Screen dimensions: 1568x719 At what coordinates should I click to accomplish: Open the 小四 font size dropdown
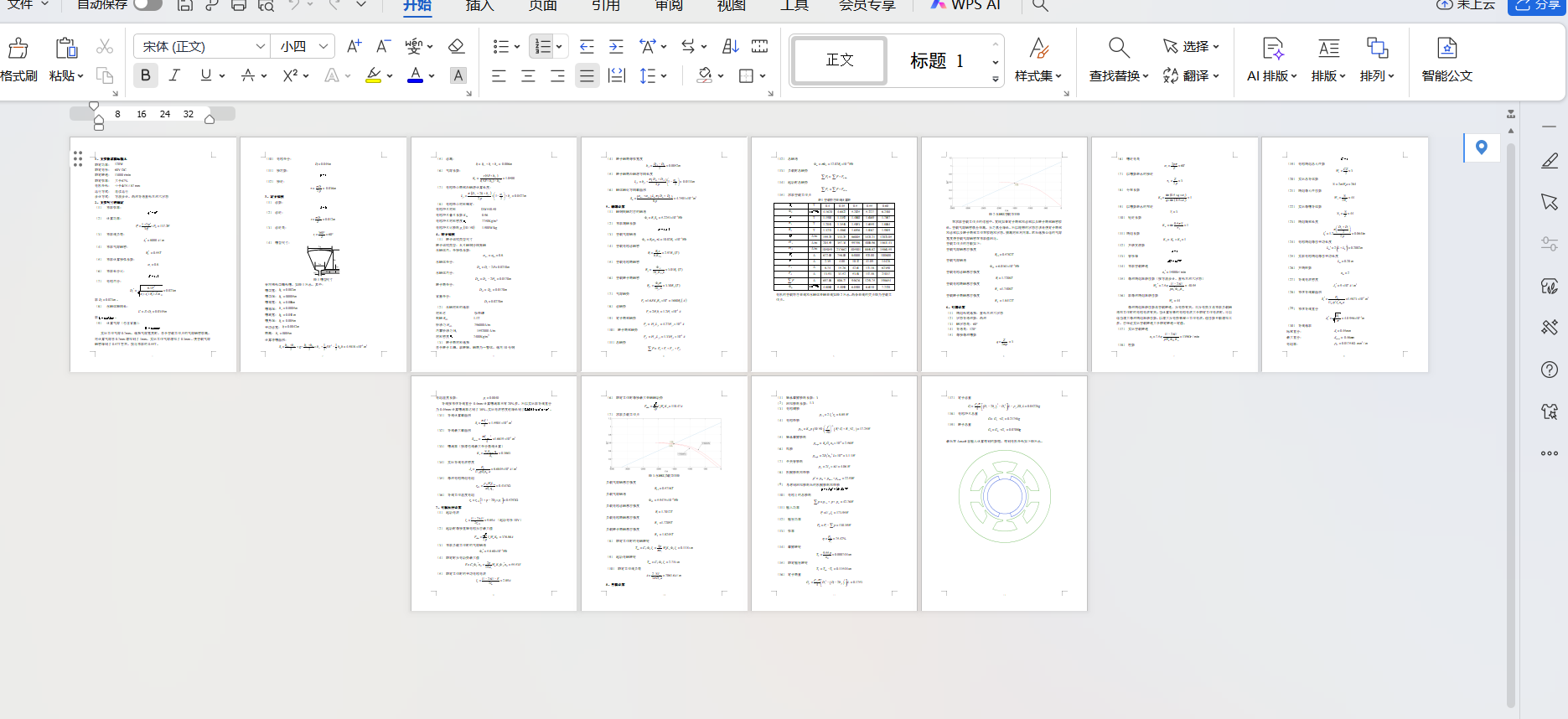[x=324, y=46]
